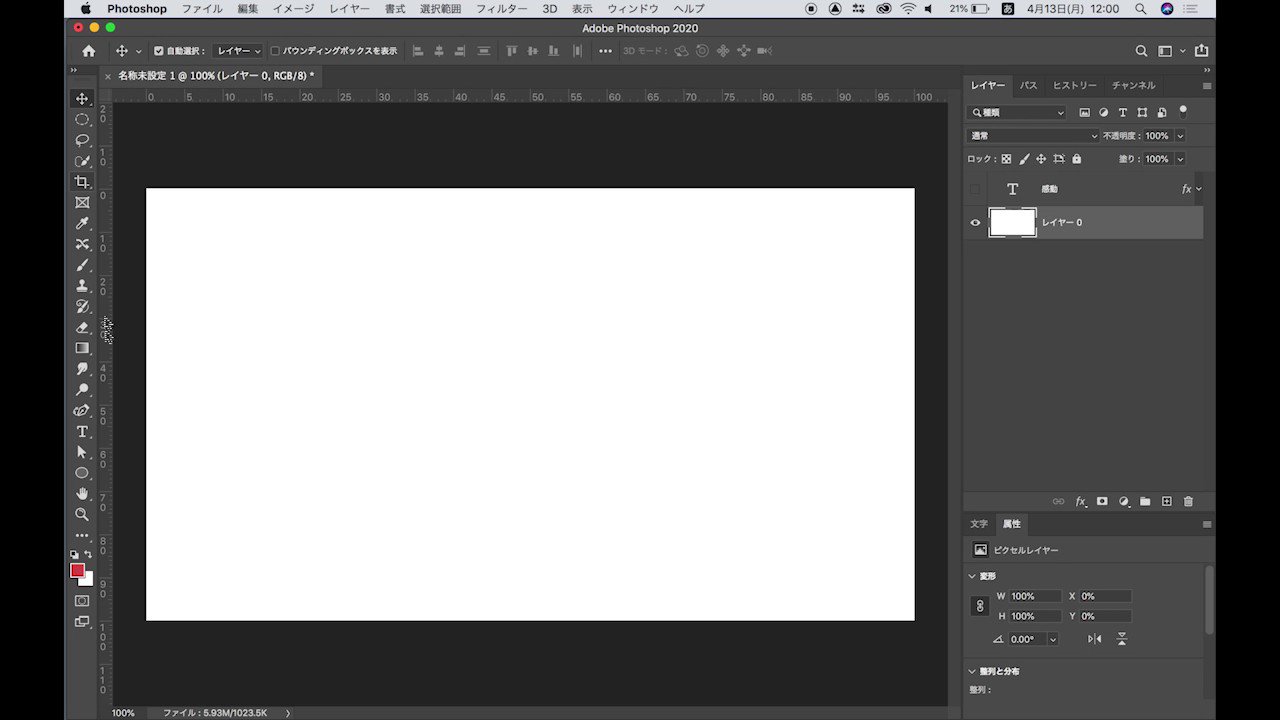The width and height of the screenshot is (1280, 720).
Task: Open the フィルター menu
Action: [x=501, y=9]
